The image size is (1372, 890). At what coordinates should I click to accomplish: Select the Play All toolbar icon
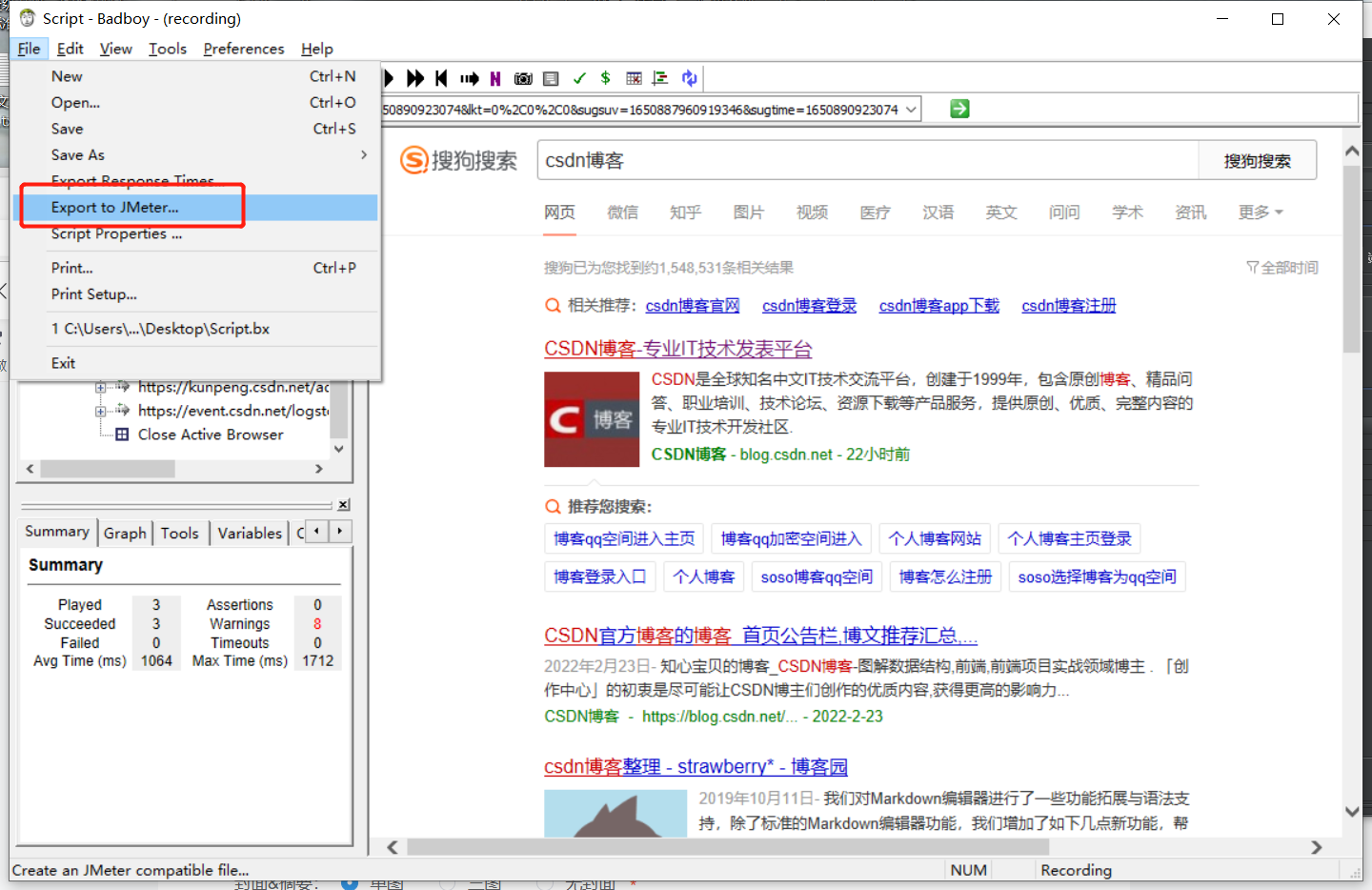414,78
